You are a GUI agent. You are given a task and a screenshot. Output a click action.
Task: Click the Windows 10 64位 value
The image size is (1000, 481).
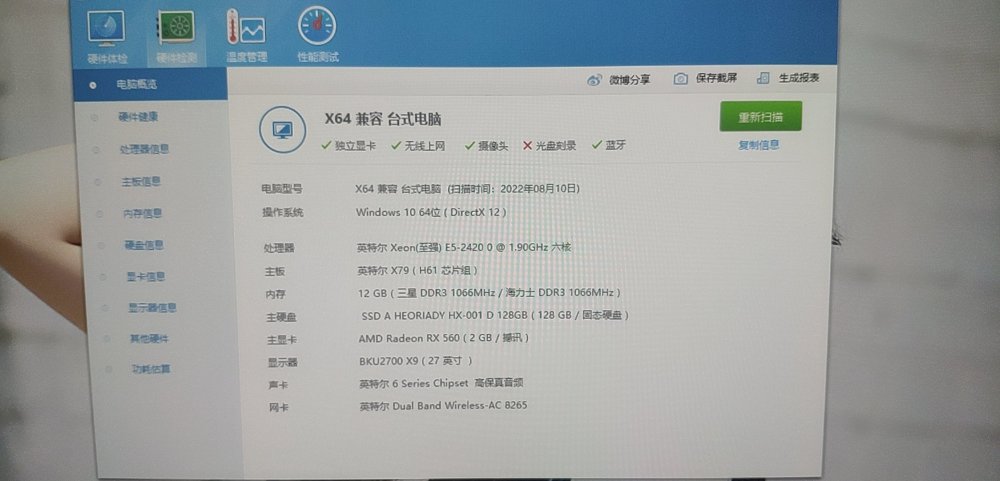point(431,212)
